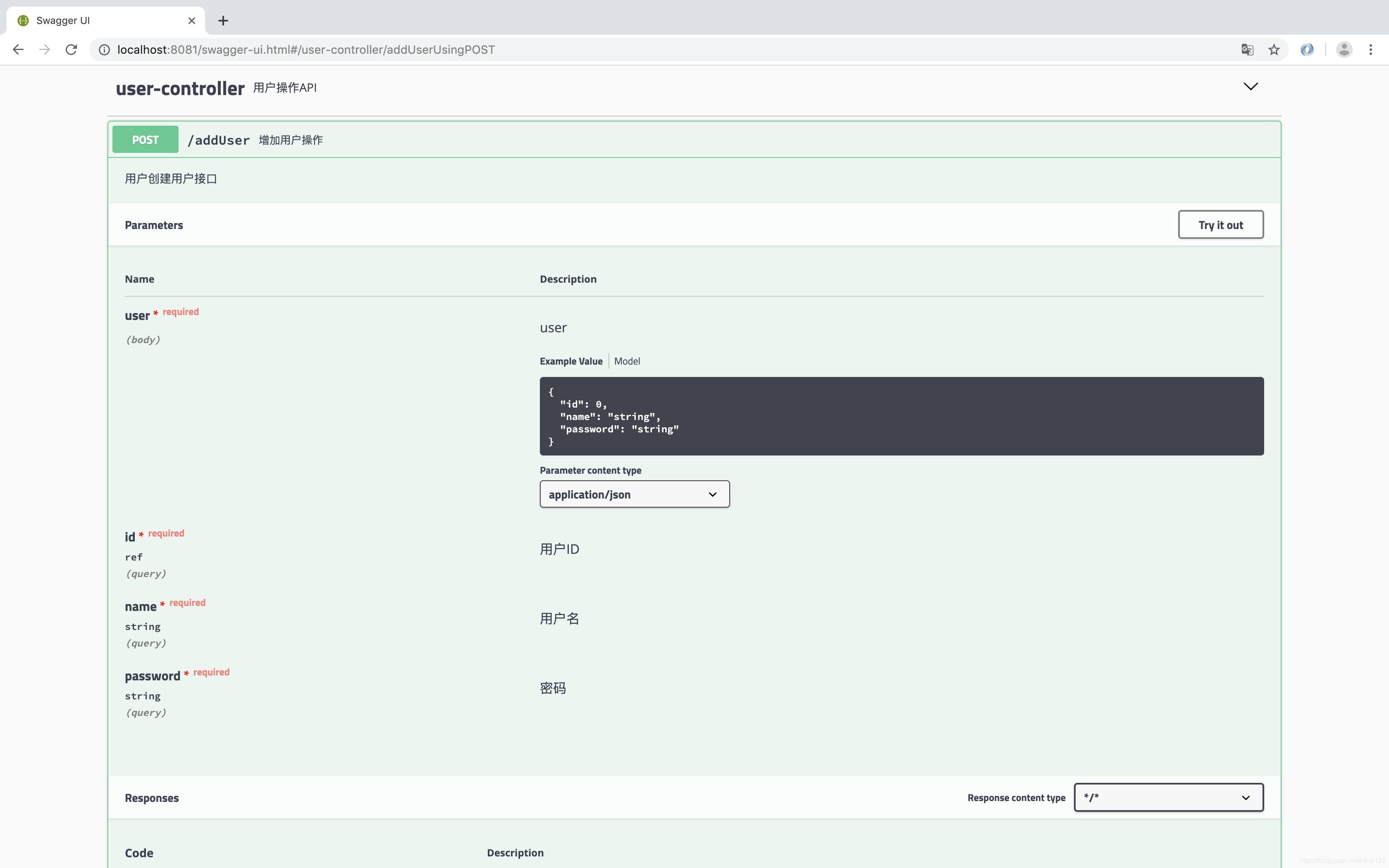Image resolution: width=1389 pixels, height=868 pixels.
Task: Open the Chrome profile avatar
Action: 1344,50
